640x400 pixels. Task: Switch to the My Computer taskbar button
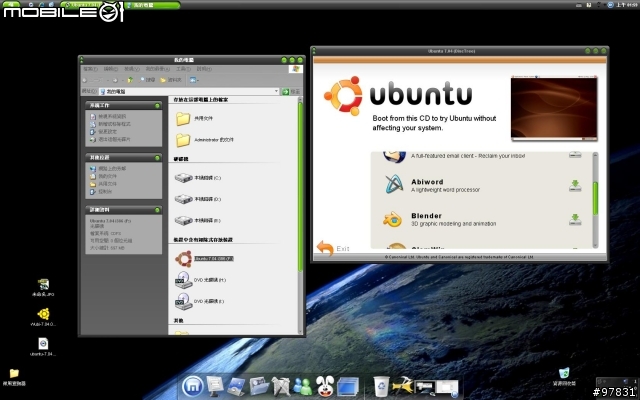click(x=152, y=5)
